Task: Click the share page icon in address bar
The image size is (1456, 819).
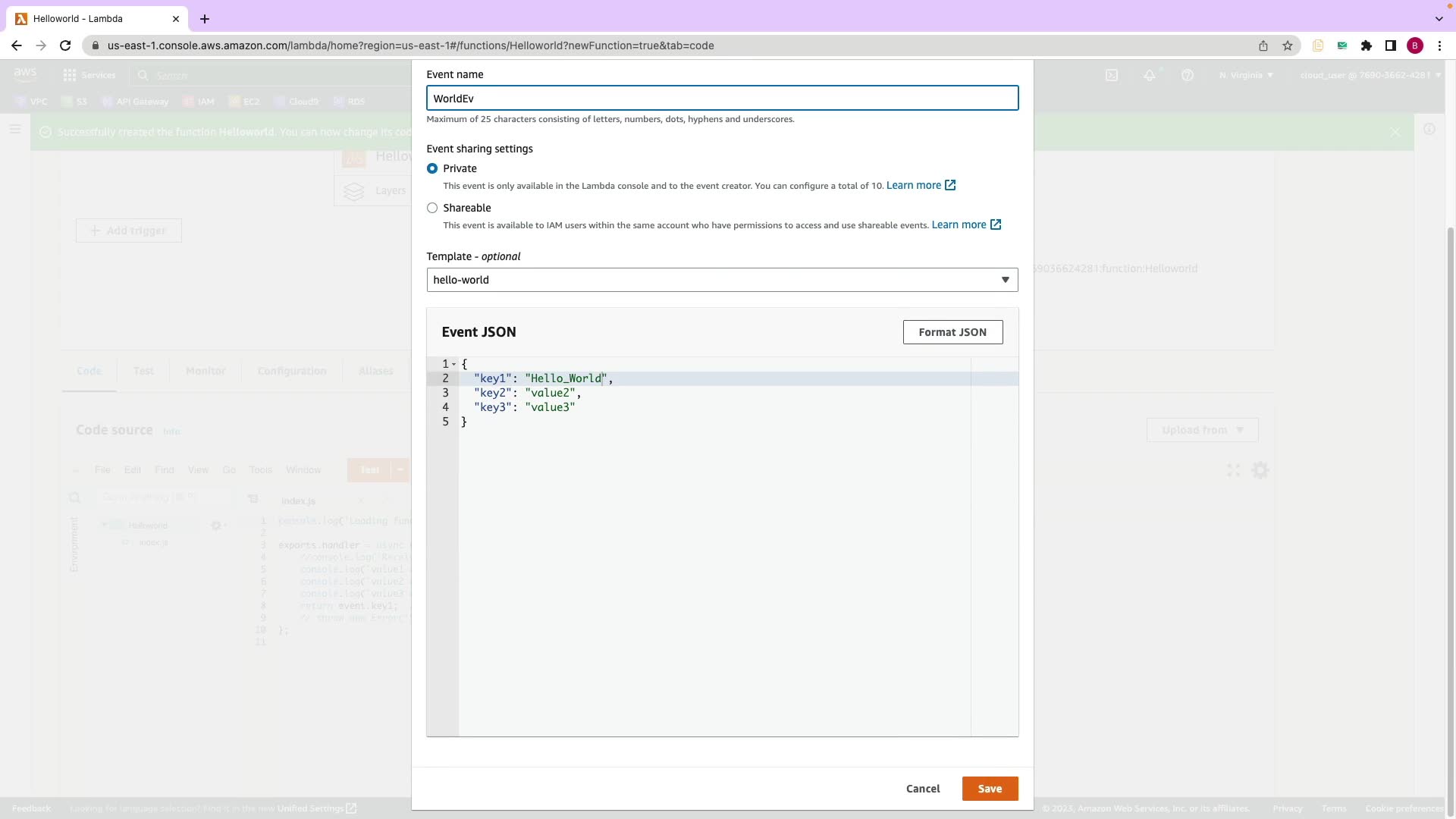Action: pos(1263,45)
